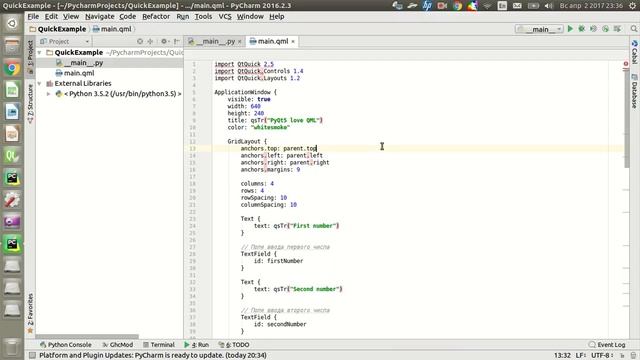Open the Python Console tool window
Image resolution: width=640 pixels, height=360 pixels.
(x=66, y=345)
